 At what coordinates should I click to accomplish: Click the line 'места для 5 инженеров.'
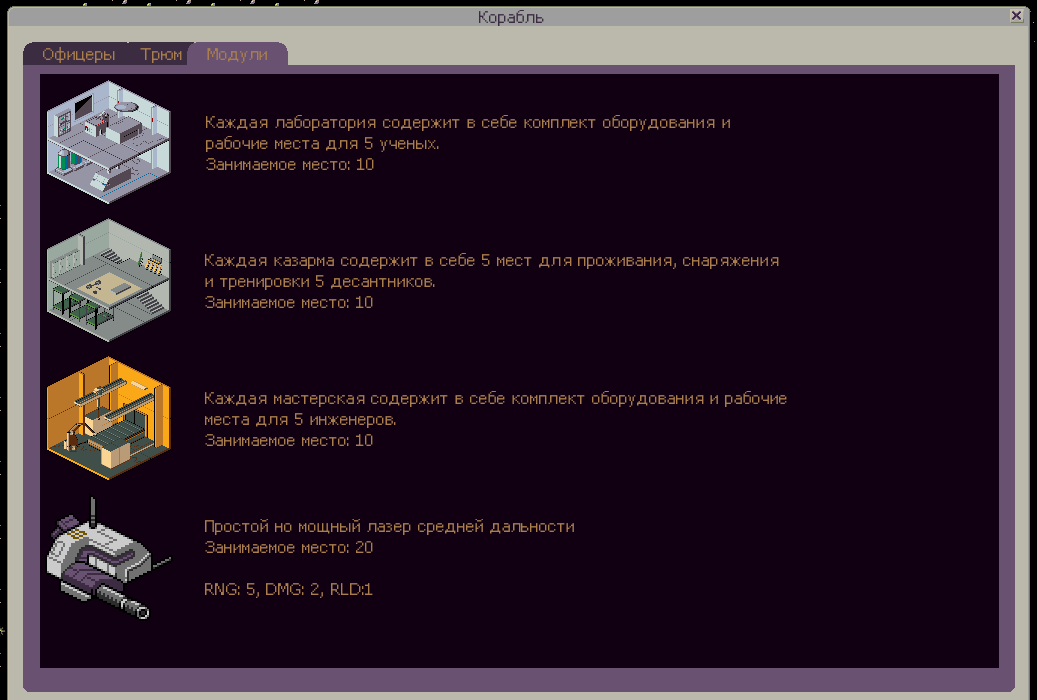[x=300, y=419]
